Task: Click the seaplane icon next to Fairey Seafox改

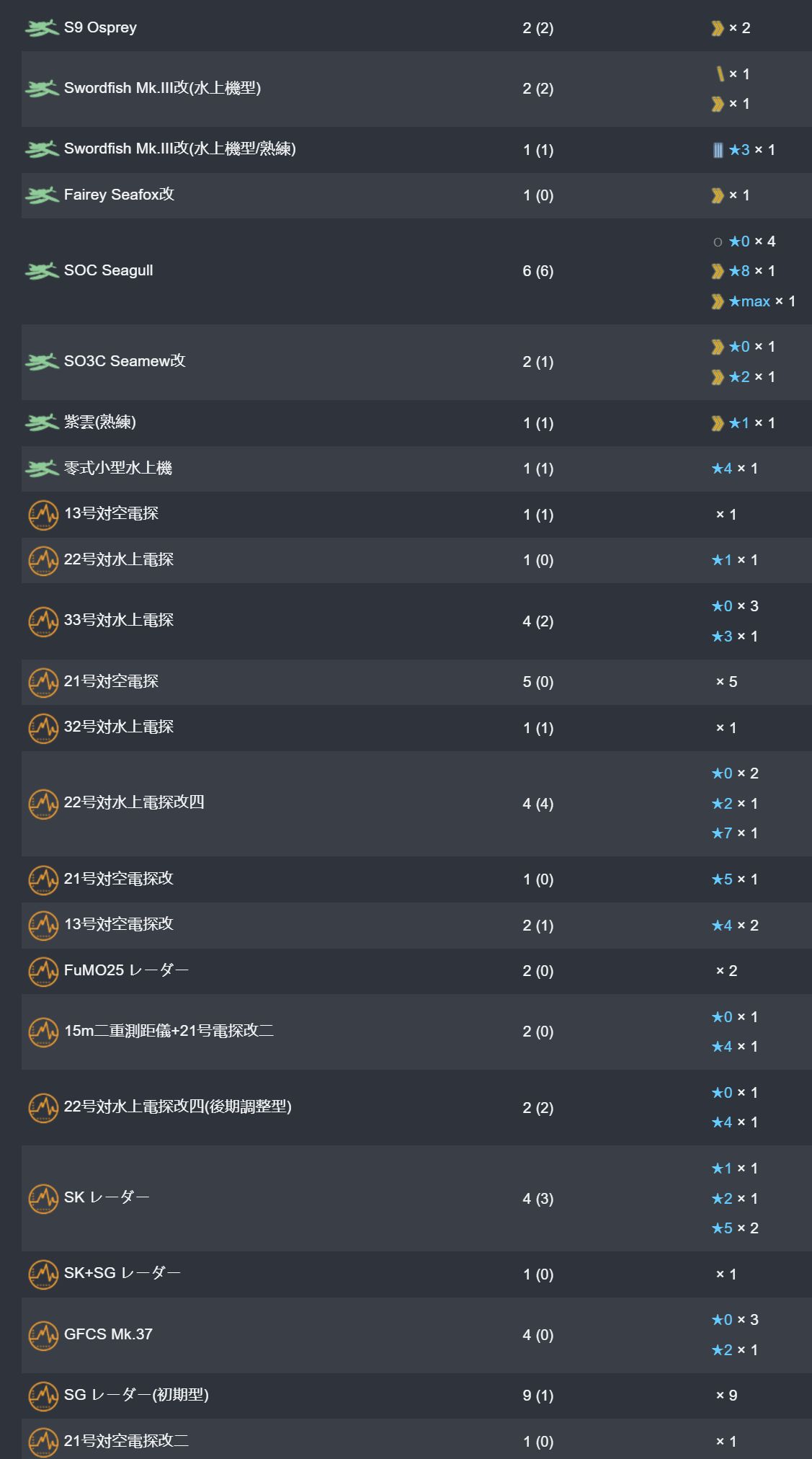Action: [42, 195]
